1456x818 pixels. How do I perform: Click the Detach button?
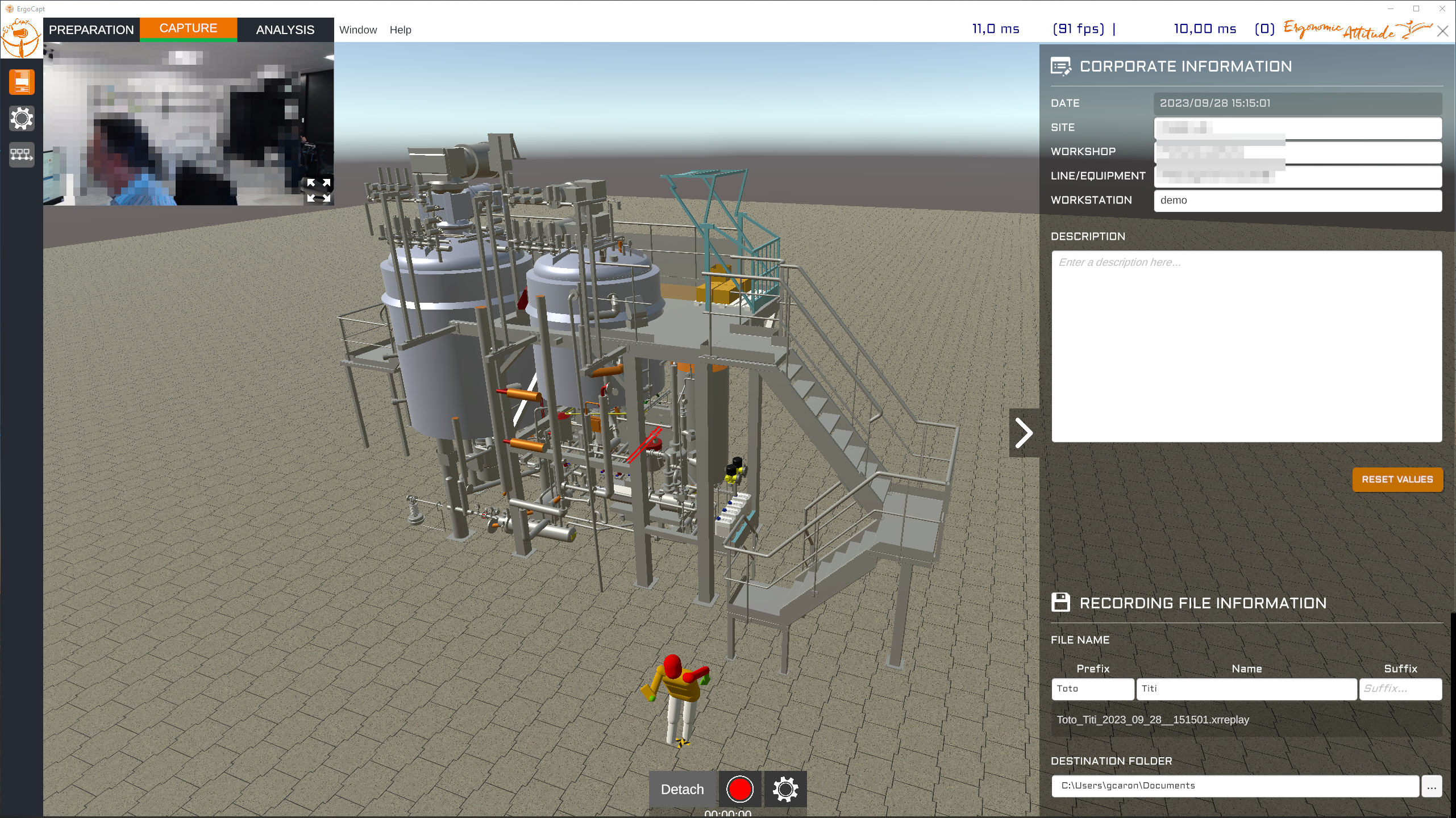[x=683, y=789]
